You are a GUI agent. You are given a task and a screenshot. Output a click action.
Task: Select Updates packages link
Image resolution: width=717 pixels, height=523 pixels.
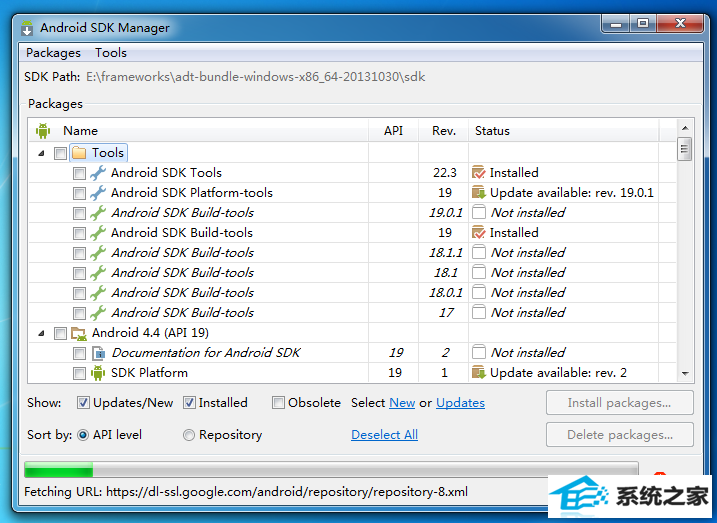pos(460,403)
